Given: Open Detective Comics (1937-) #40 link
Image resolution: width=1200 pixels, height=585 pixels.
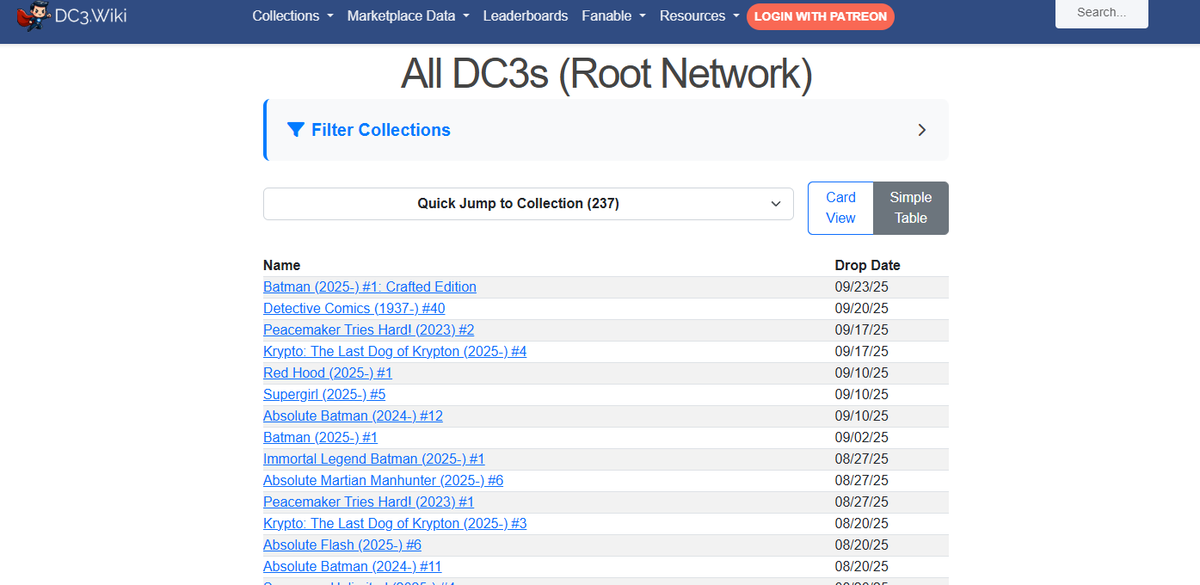Looking at the screenshot, I should 354,309.
